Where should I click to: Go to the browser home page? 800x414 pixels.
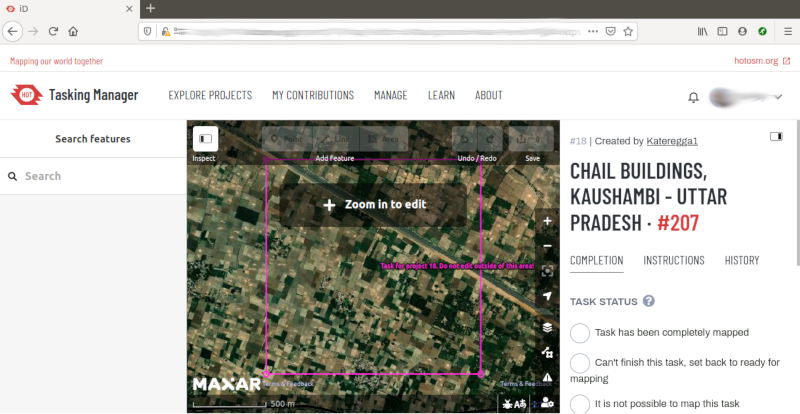click(x=73, y=31)
